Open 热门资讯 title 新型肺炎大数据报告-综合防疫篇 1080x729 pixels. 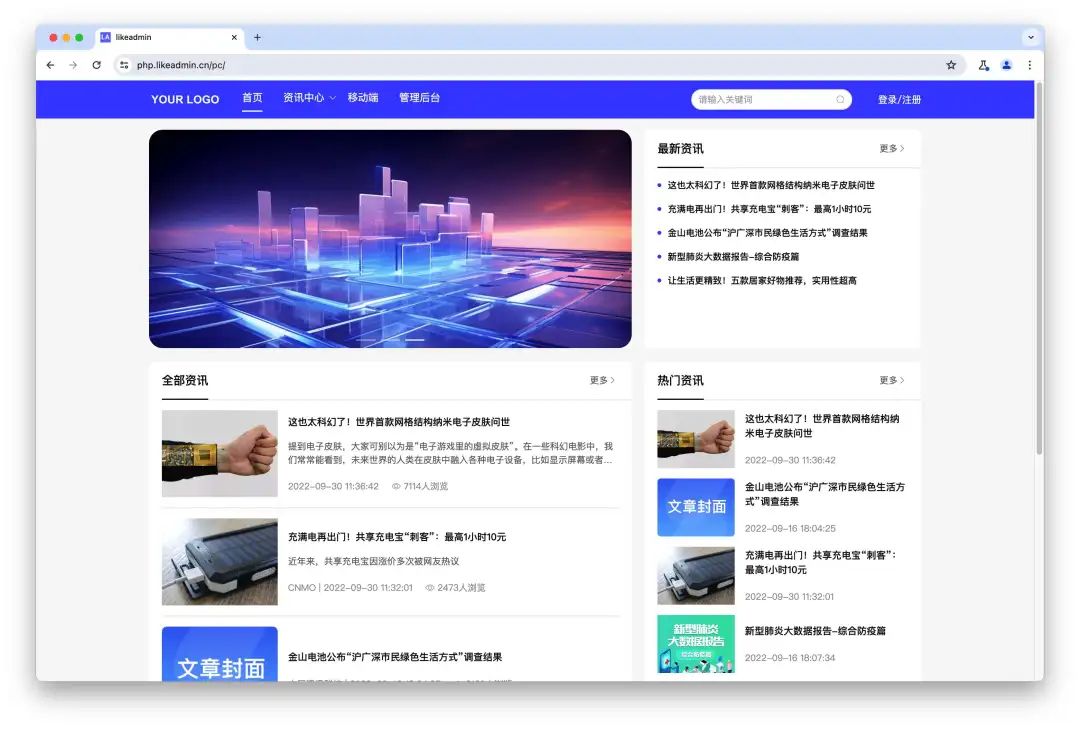815,630
